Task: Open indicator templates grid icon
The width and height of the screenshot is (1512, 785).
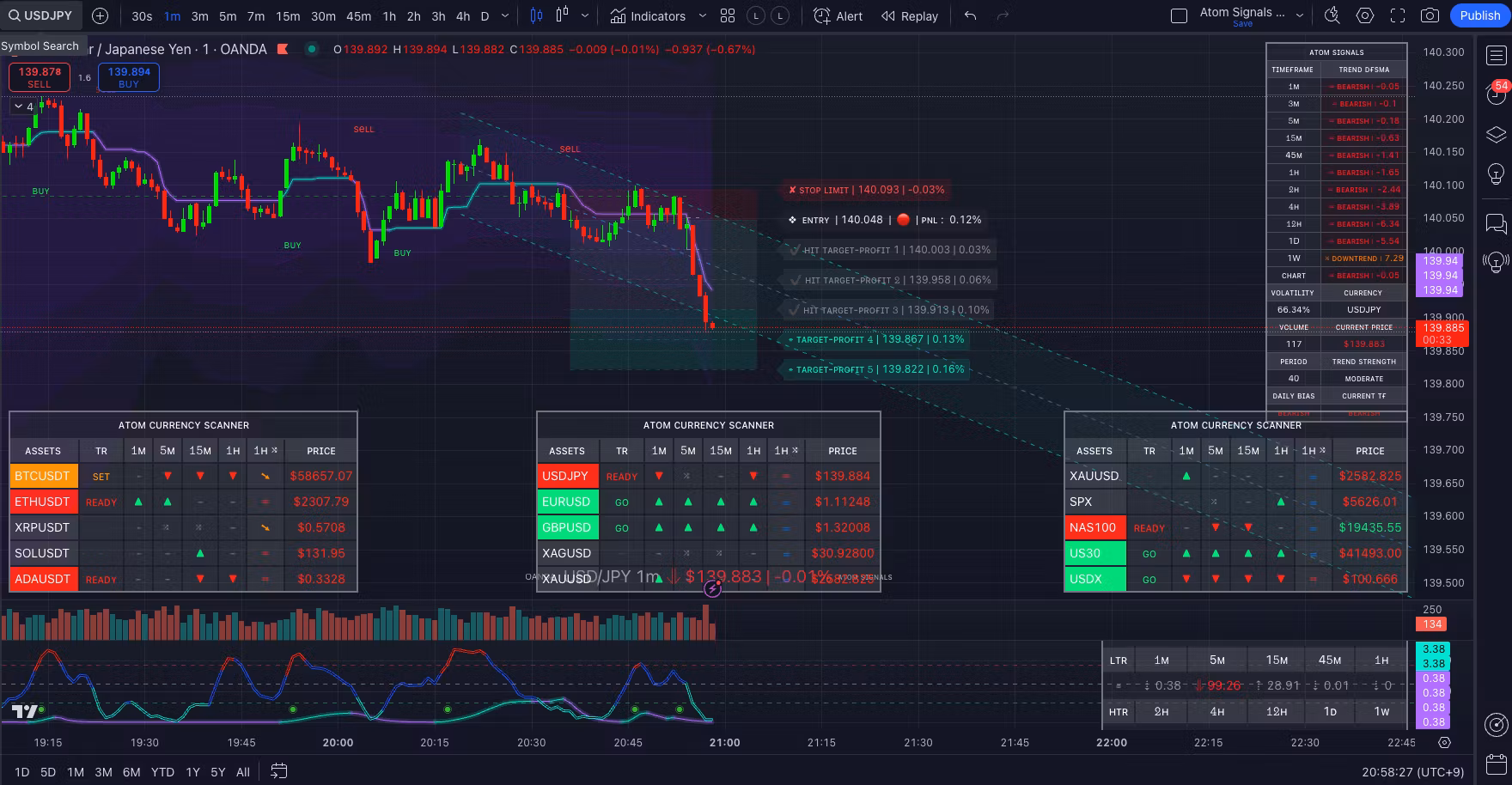Action: pyautogui.click(x=728, y=16)
